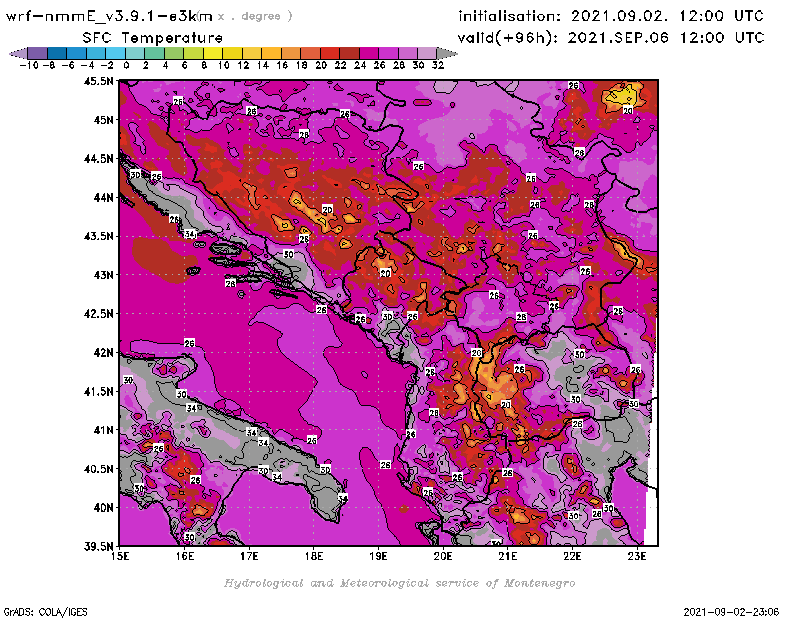Pick the legend swatch between 18 and 20
This screenshot has height=618, width=800.
coord(310,53)
